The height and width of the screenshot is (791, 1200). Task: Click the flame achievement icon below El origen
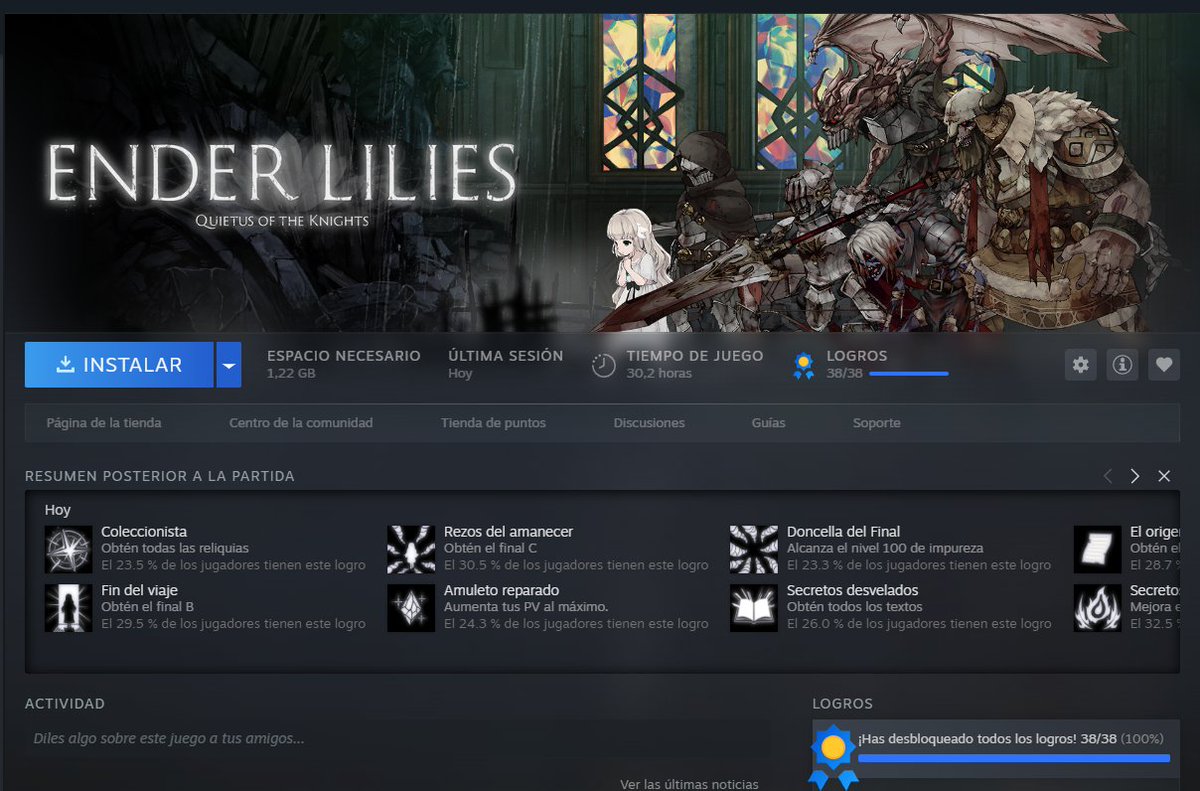pos(1097,608)
